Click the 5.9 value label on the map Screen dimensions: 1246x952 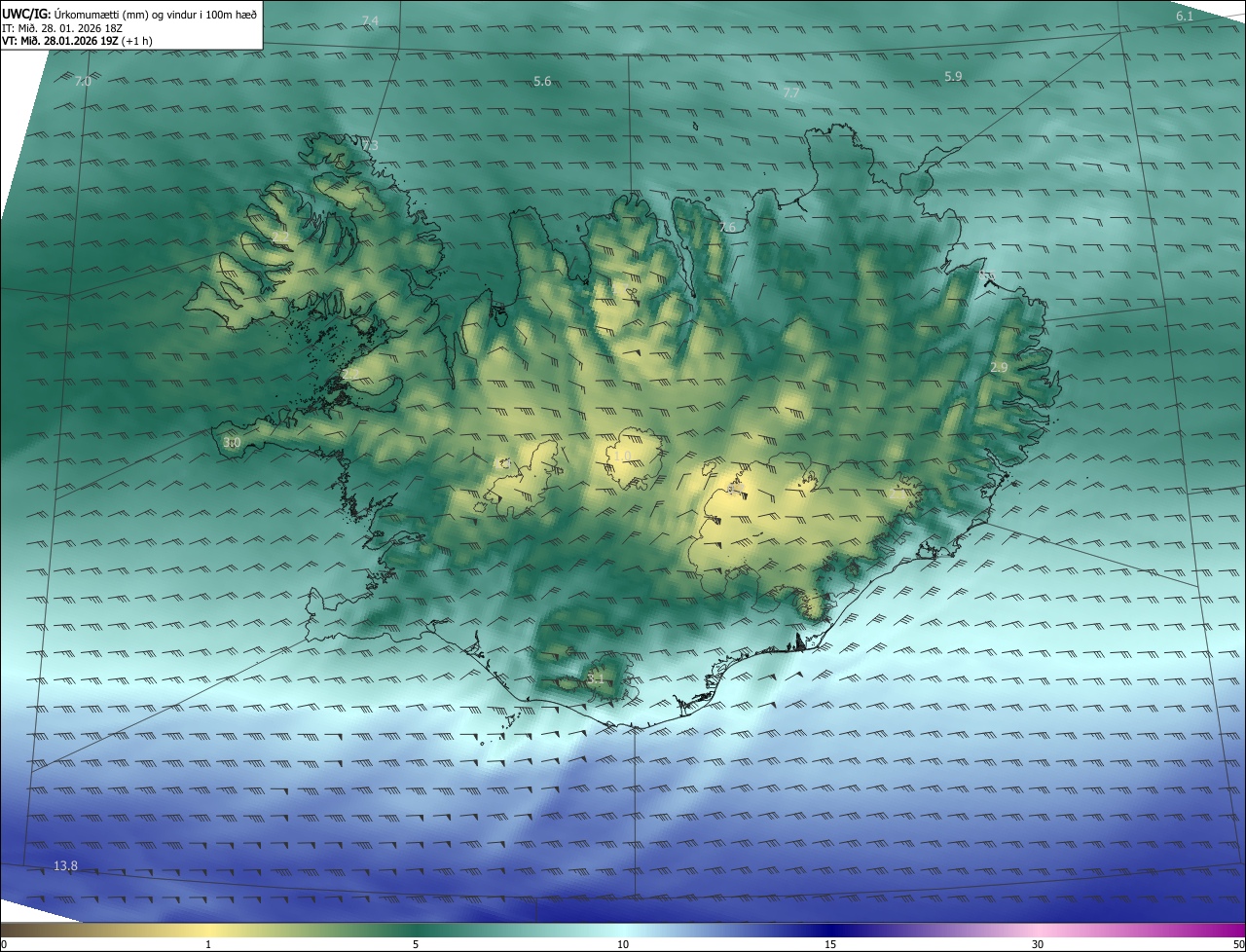[953, 76]
